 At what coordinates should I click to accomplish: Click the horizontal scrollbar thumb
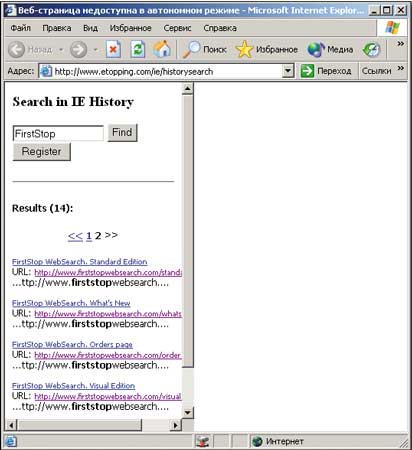(x=79, y=425)
